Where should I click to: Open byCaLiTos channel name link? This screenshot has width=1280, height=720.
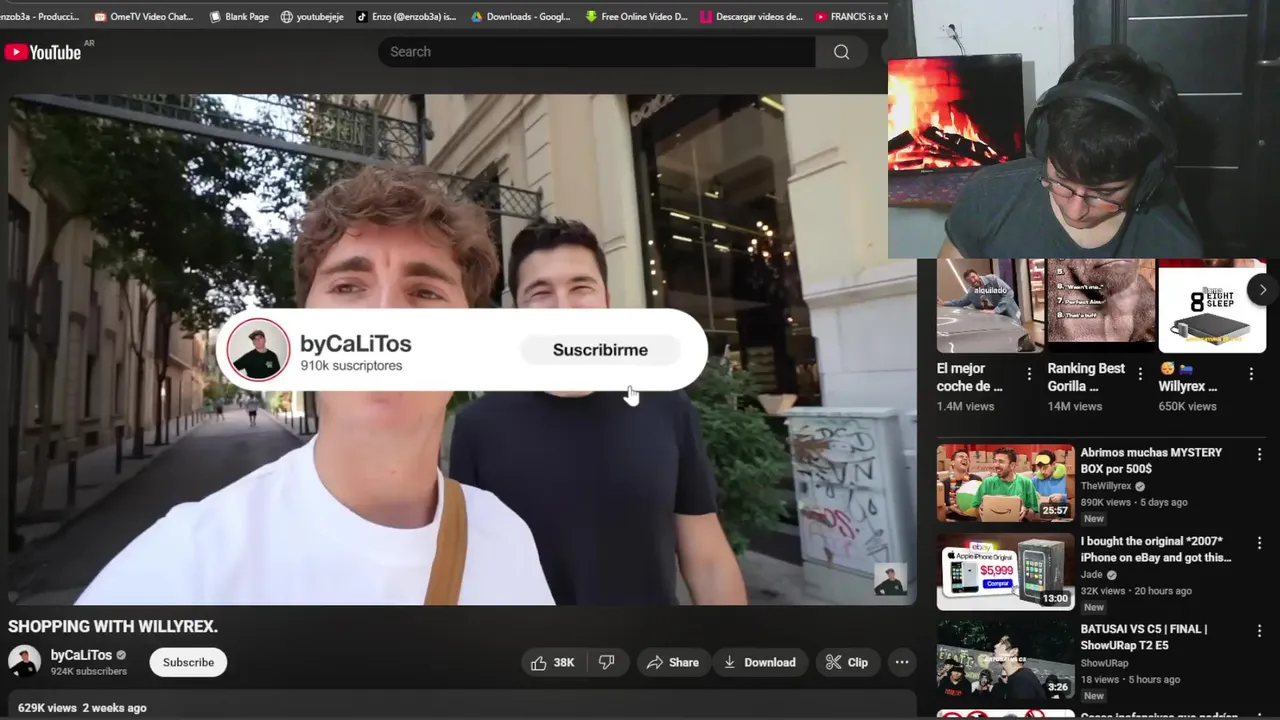81,655
